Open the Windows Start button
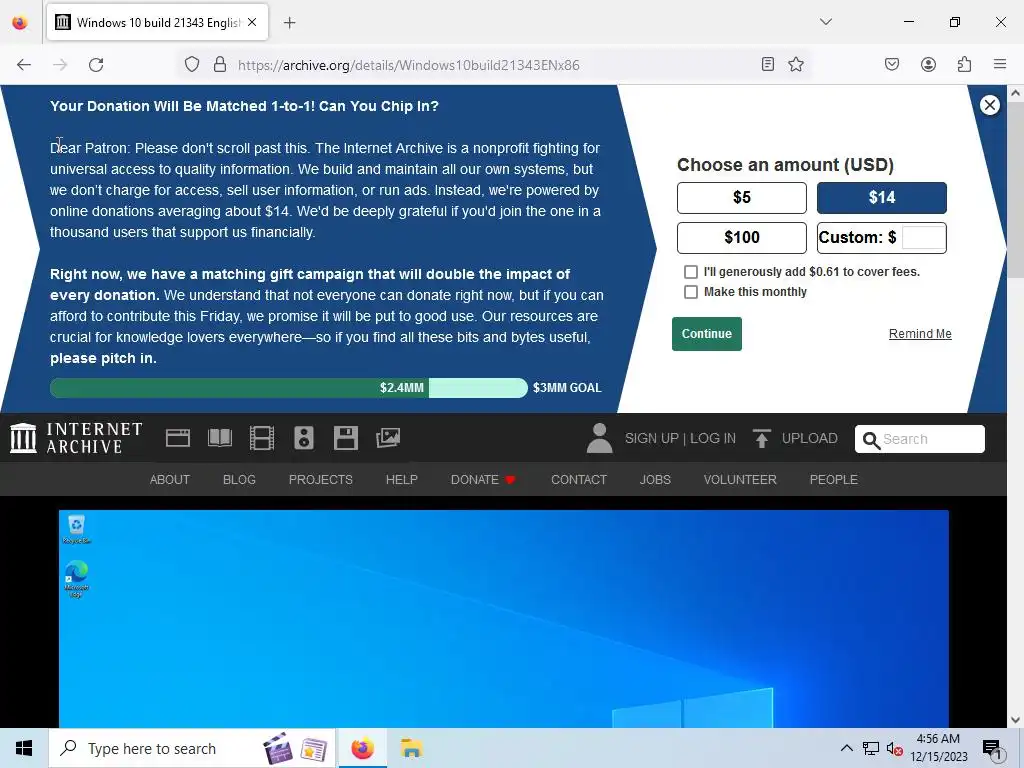 point(24,748)
